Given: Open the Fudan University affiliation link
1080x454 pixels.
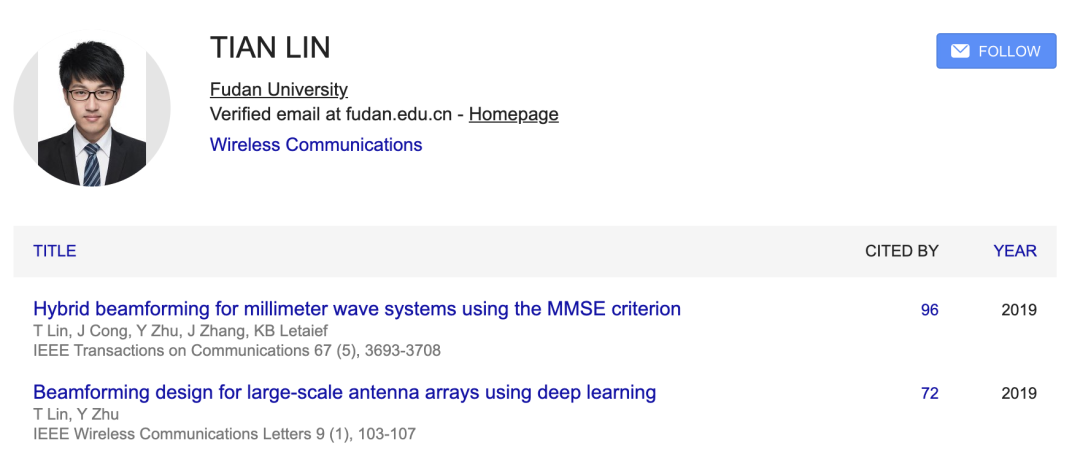Looking at the screenshot, I should point(279,89).
